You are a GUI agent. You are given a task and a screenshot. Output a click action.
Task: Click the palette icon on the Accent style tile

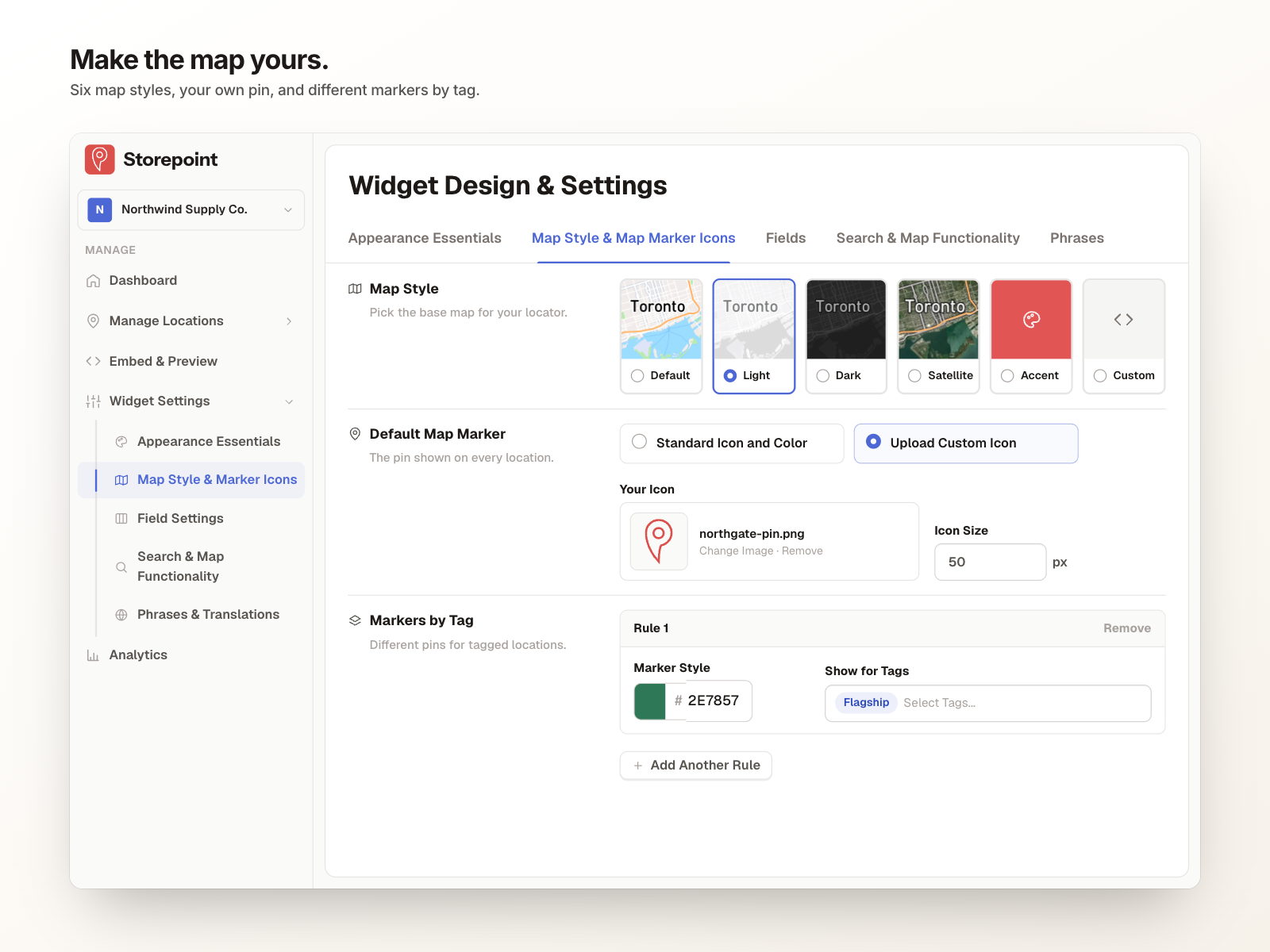(x=1031, y=320)
